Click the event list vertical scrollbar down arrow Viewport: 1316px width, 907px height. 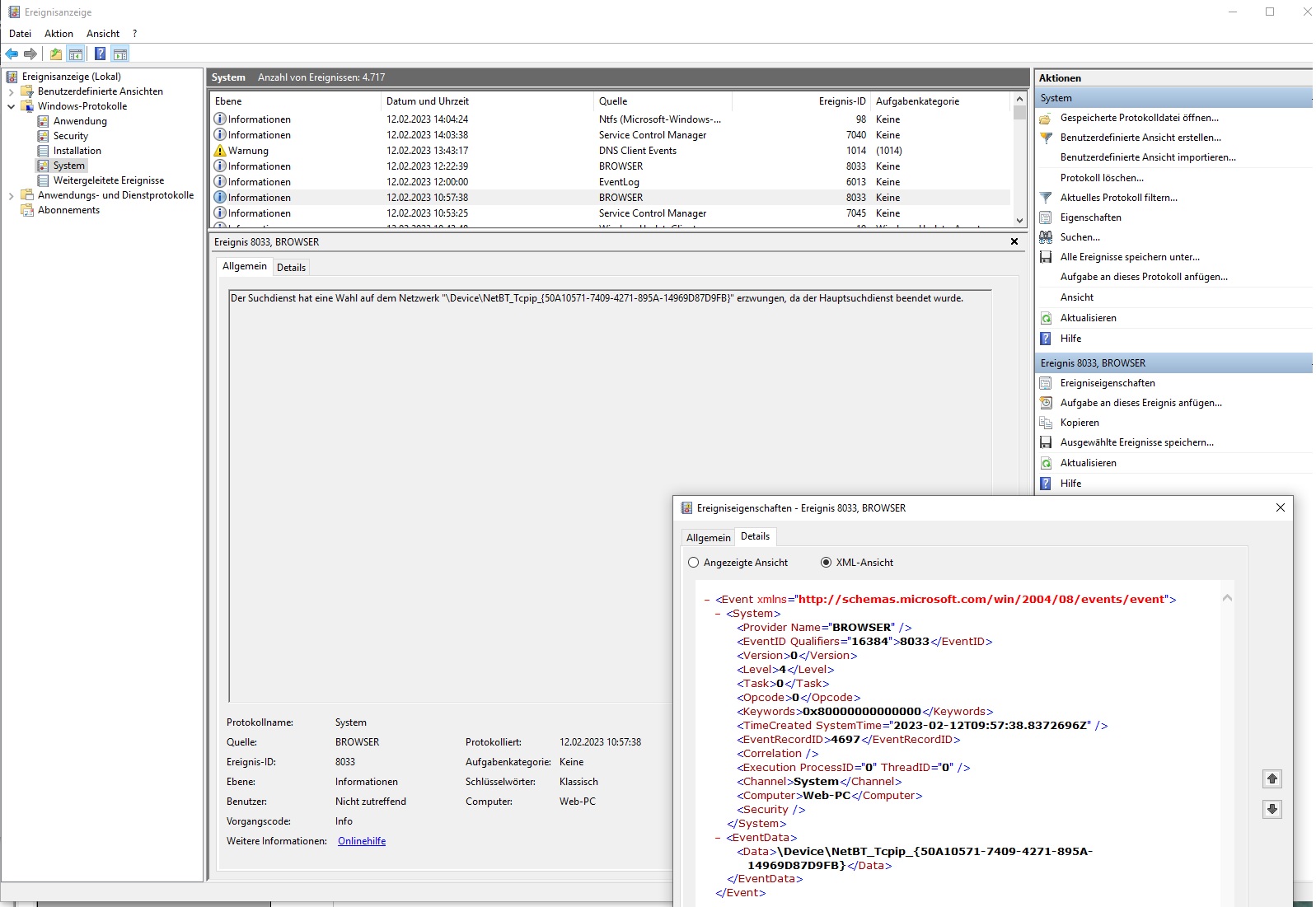click(x=1019, y=221)
